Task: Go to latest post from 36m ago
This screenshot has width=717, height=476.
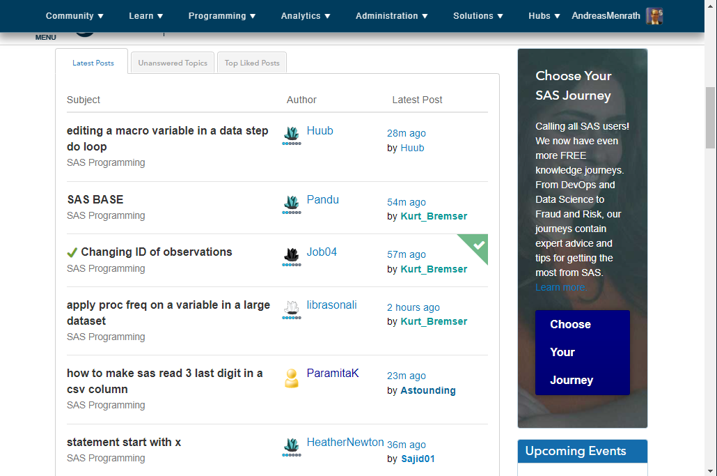Action: click(406, 444)
